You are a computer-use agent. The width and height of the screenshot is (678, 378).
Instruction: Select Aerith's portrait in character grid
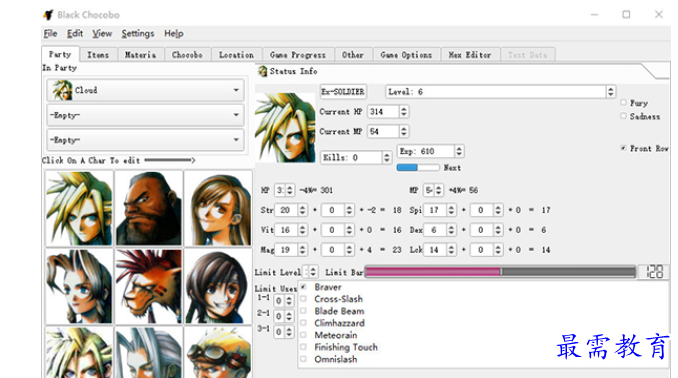79,286
